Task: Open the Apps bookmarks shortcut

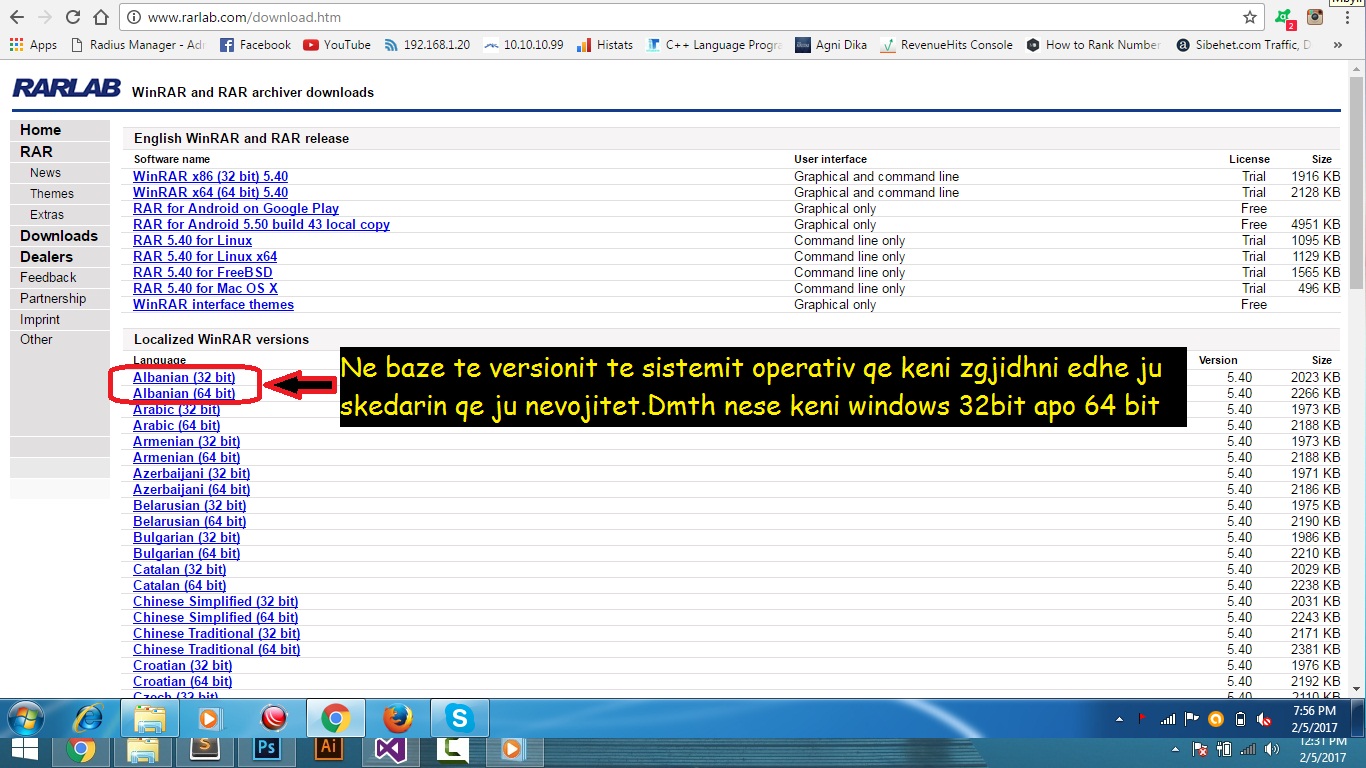Action: coord(34,45)
